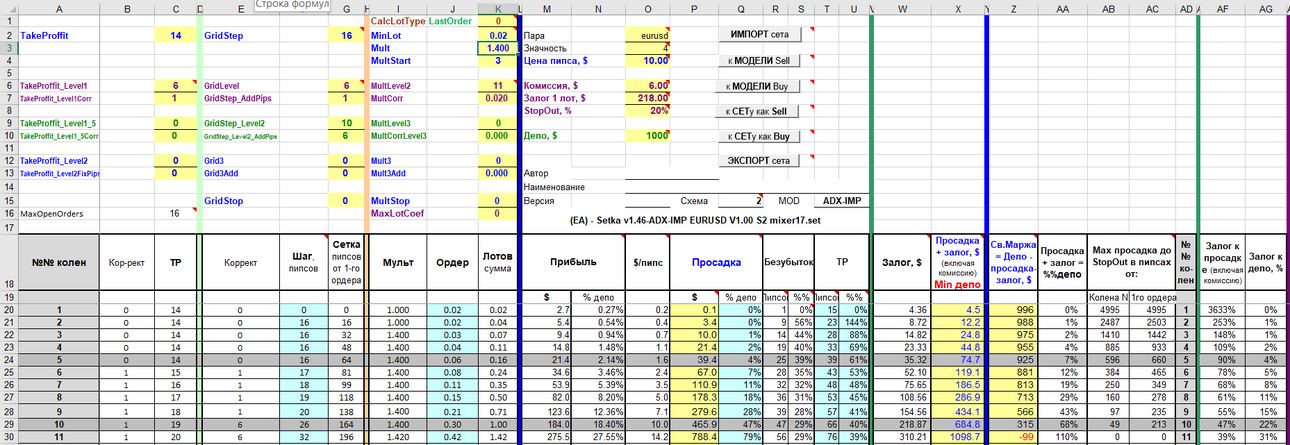The width and height of the screenshot is (1290, 445).
Task: Click the к МОДЕЛИ Sell button
Action: [761, 60]
